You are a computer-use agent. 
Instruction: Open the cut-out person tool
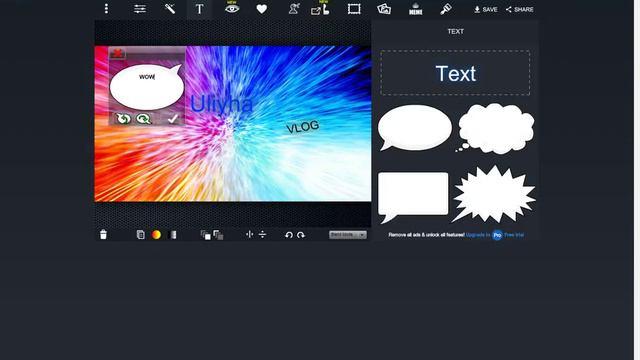(294, 9)
